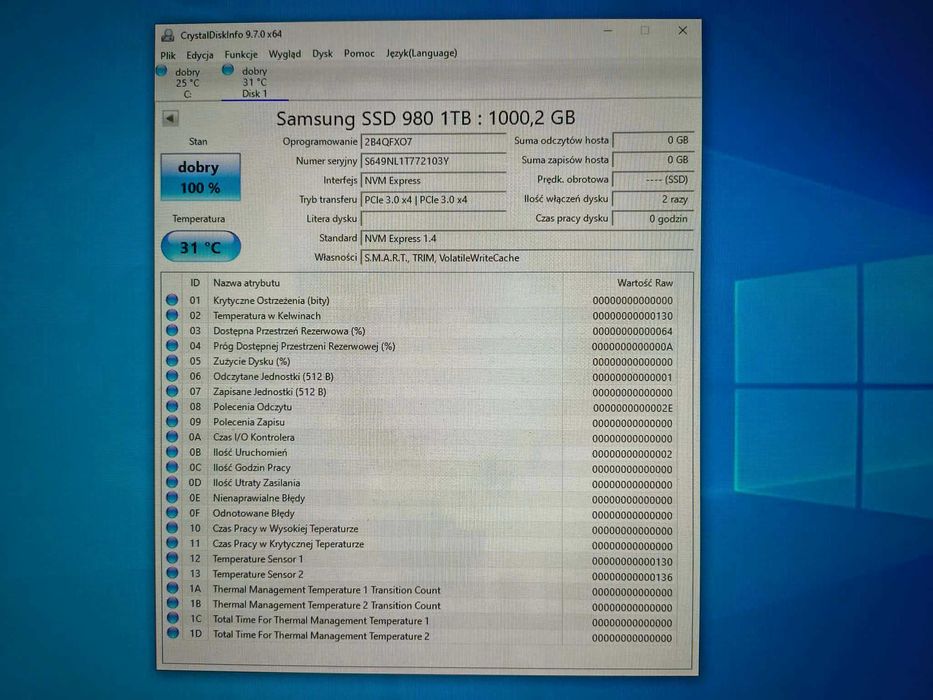Click the Własności field with S.M.A.R.T., TRIM
Image resolution: width=933 pixels, height=700 pixels.
click(x=526, y=258)
